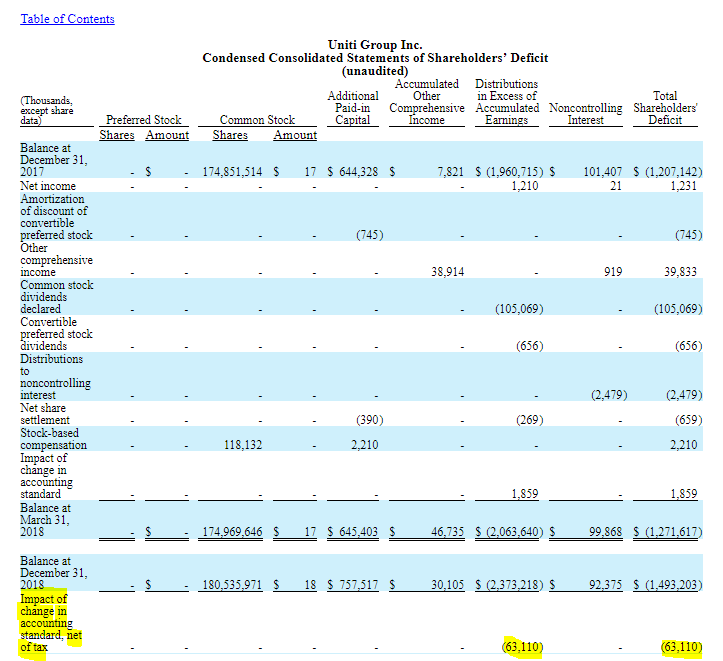Click the 'Noncontrolling Interest' column header

586,114
